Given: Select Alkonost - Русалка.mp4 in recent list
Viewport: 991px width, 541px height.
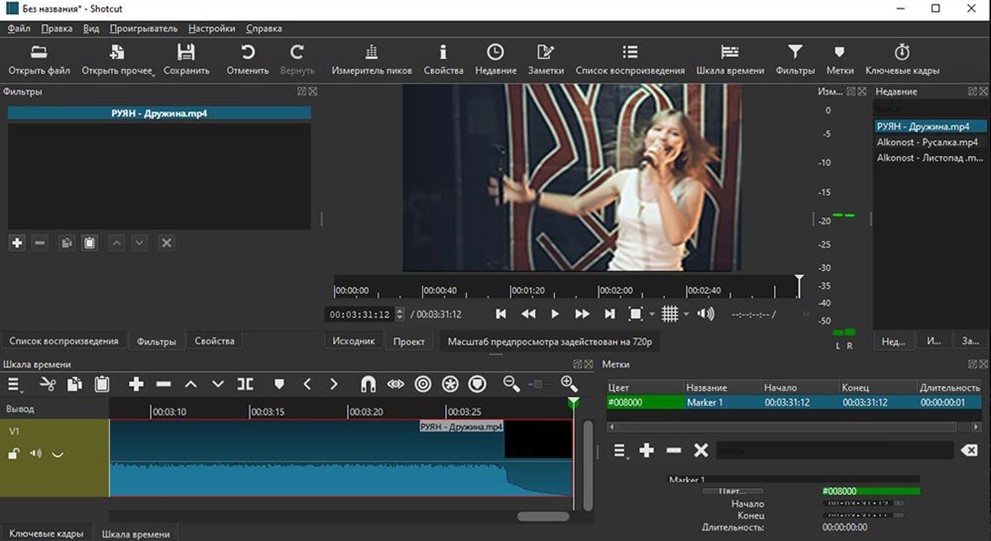Looking at the screenshot, I should coord(926,142).
